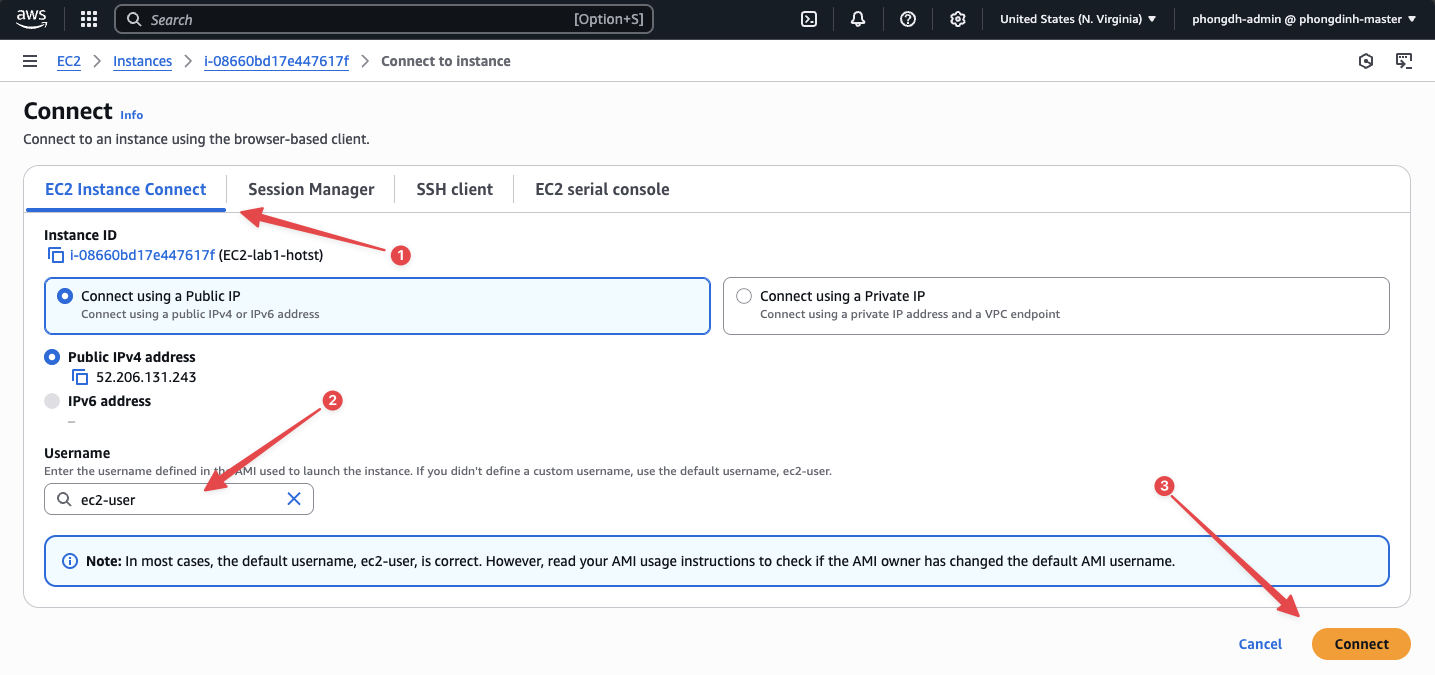
Task: Open the notifications bell icon
Action: [x=858, y=19]
